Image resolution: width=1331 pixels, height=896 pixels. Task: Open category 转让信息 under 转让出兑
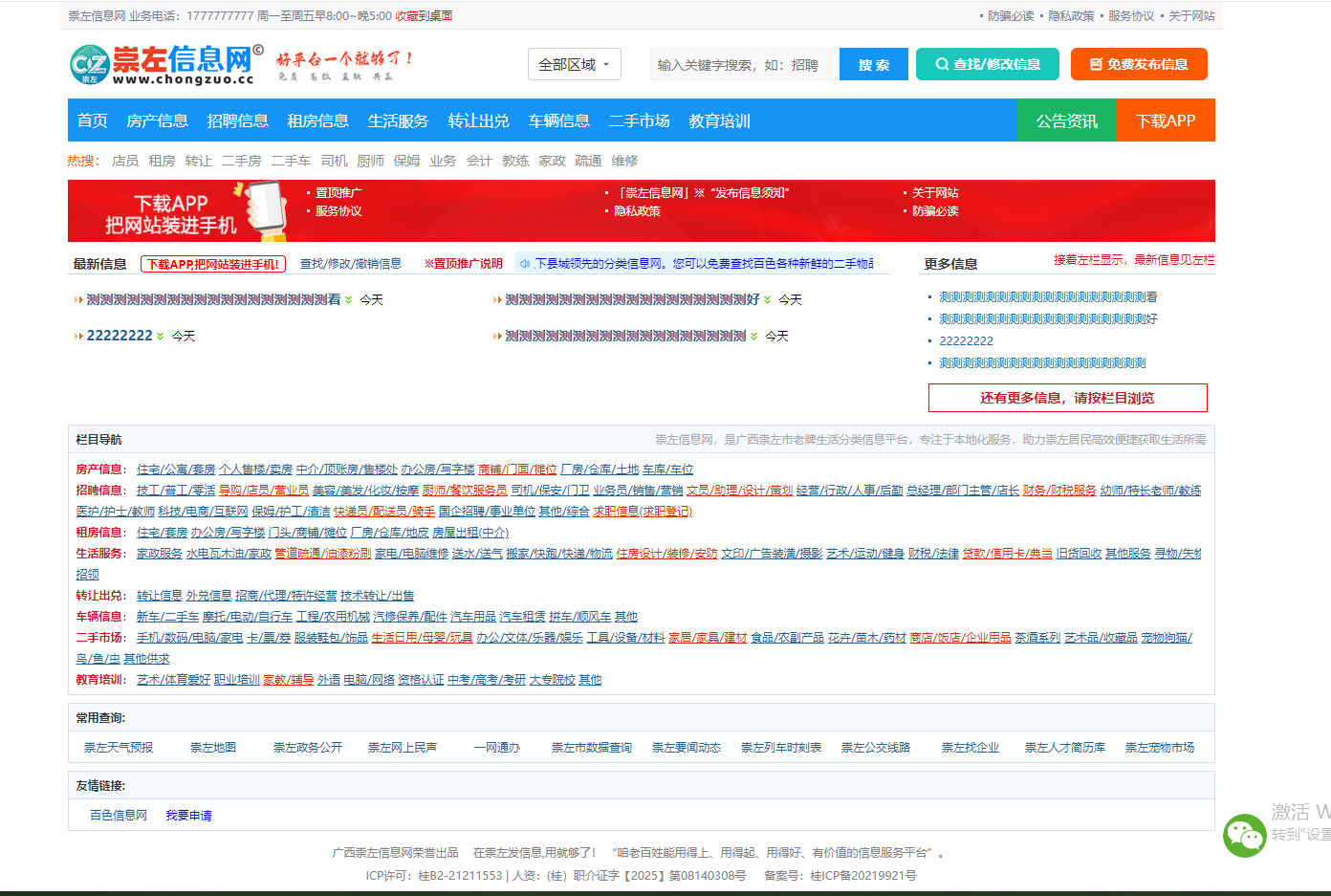pos(160,596)
